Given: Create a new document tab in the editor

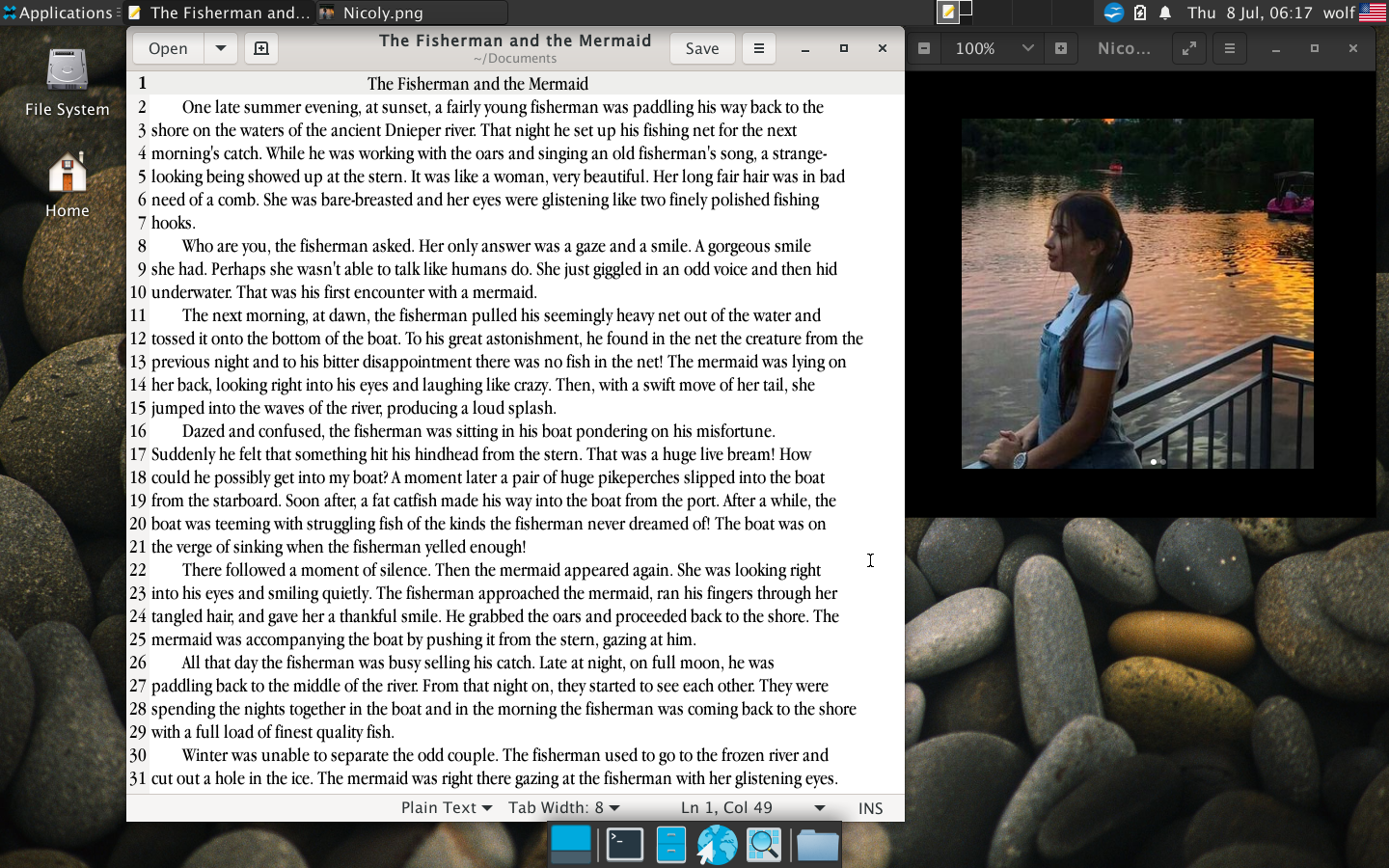Looking at the screenshot, I should (260, 48).
